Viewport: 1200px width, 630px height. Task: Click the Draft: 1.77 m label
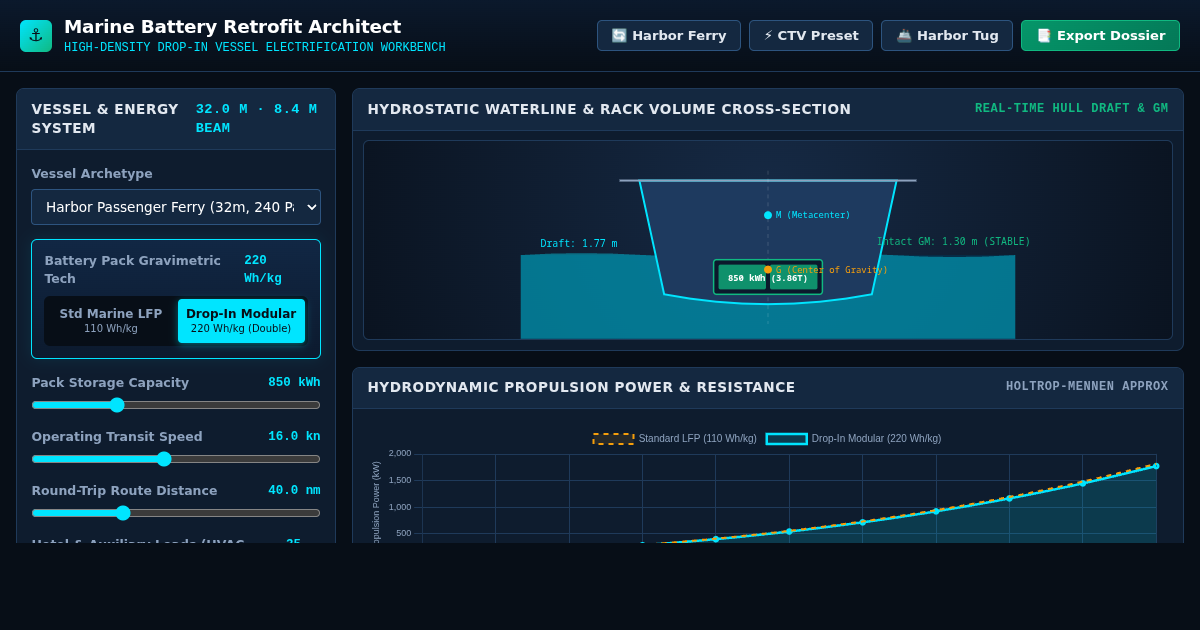[579, 244]
